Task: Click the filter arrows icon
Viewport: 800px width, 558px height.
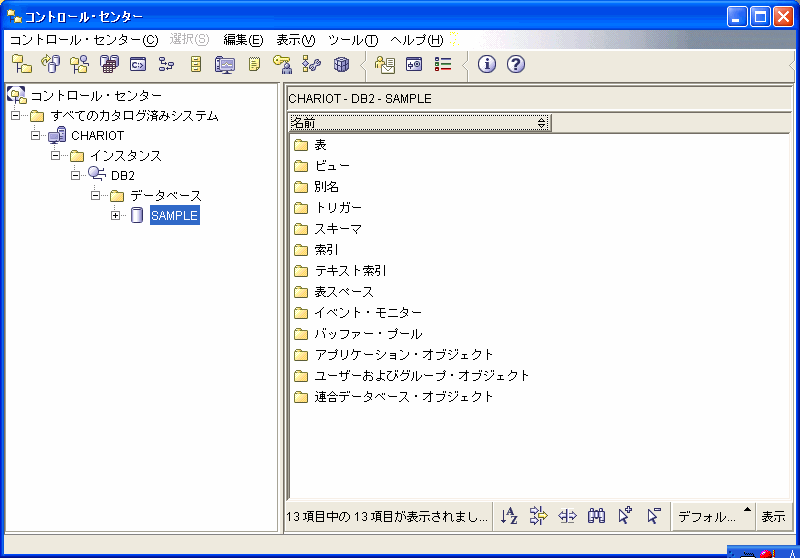Action: 538,516
